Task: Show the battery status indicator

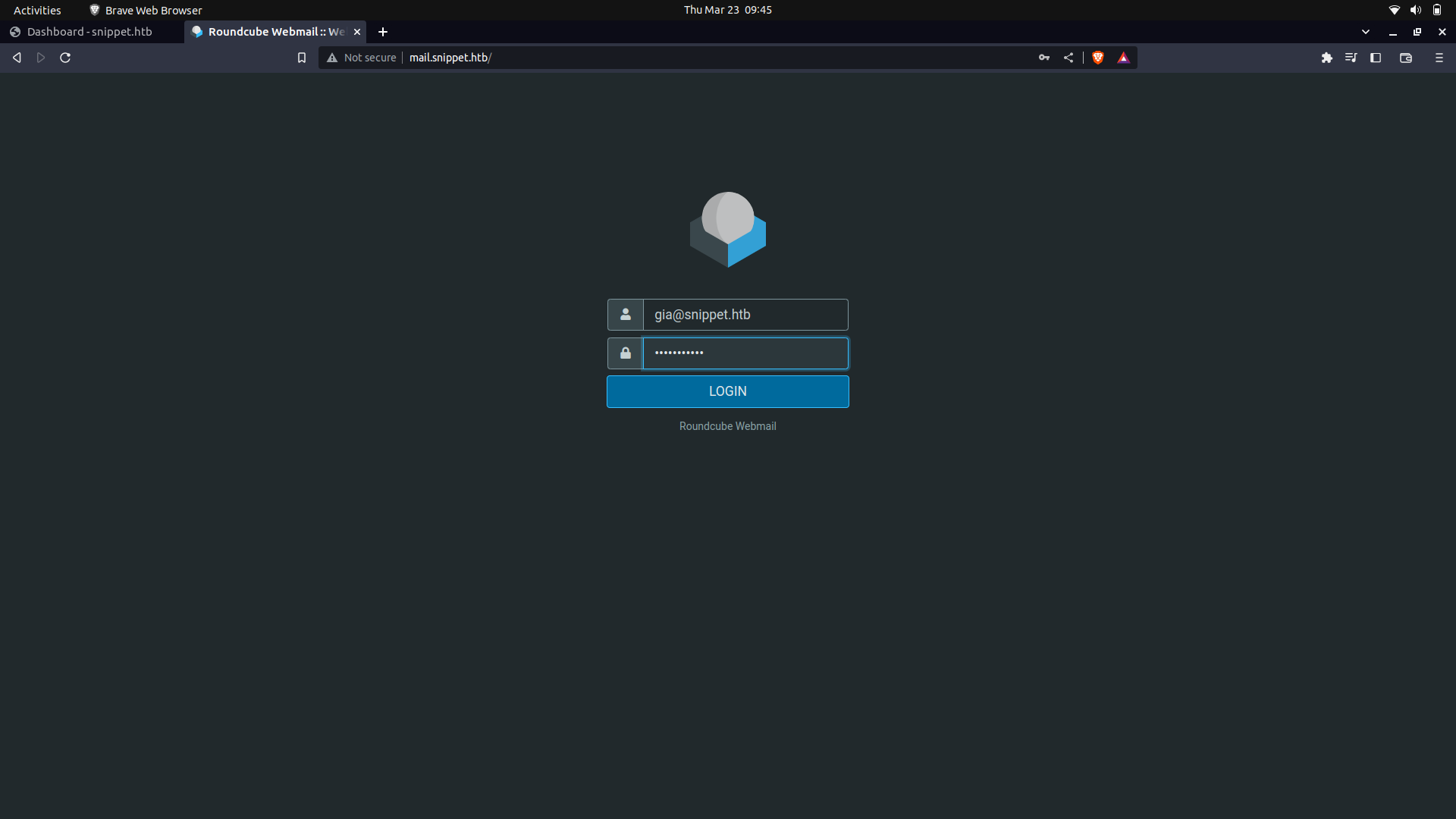Action: click(1437, 10)
